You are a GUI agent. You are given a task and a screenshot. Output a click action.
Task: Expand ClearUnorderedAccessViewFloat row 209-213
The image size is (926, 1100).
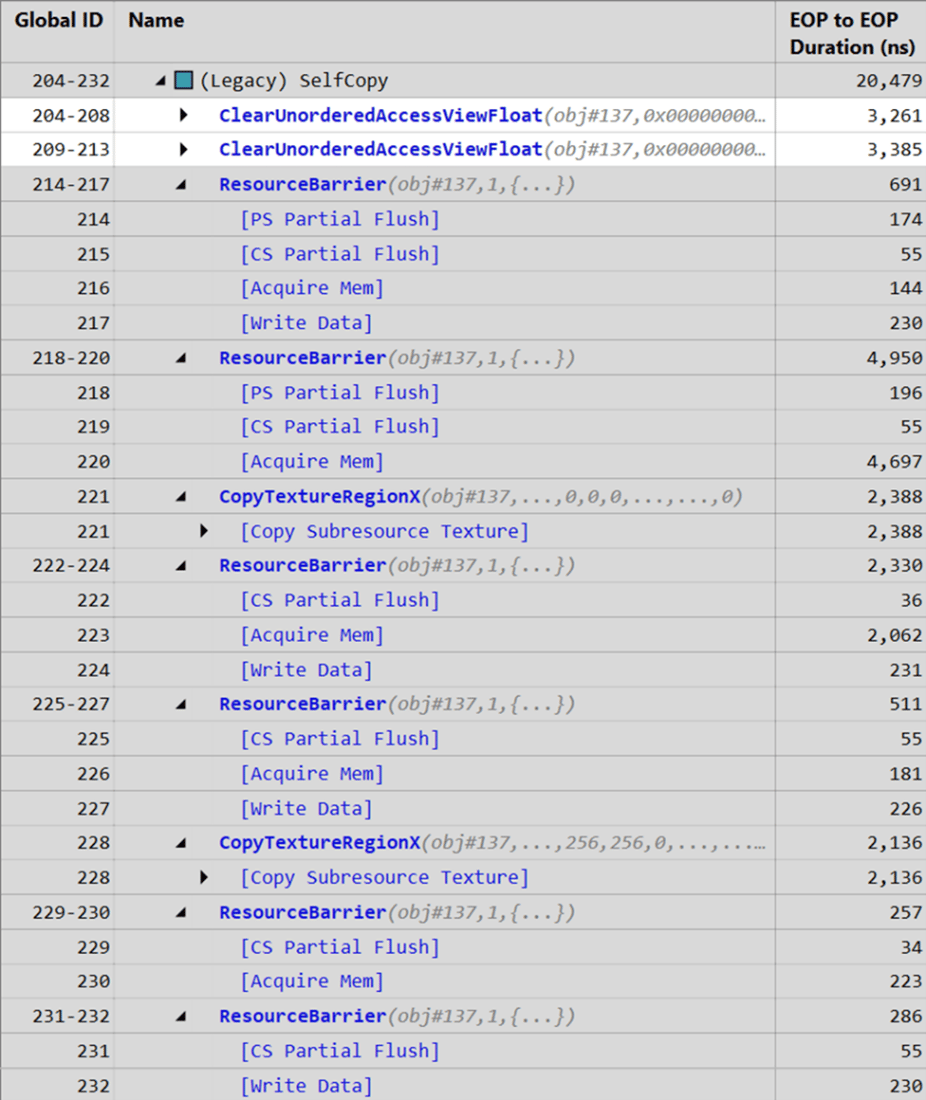pyautogui.click(x=183, y=149)
